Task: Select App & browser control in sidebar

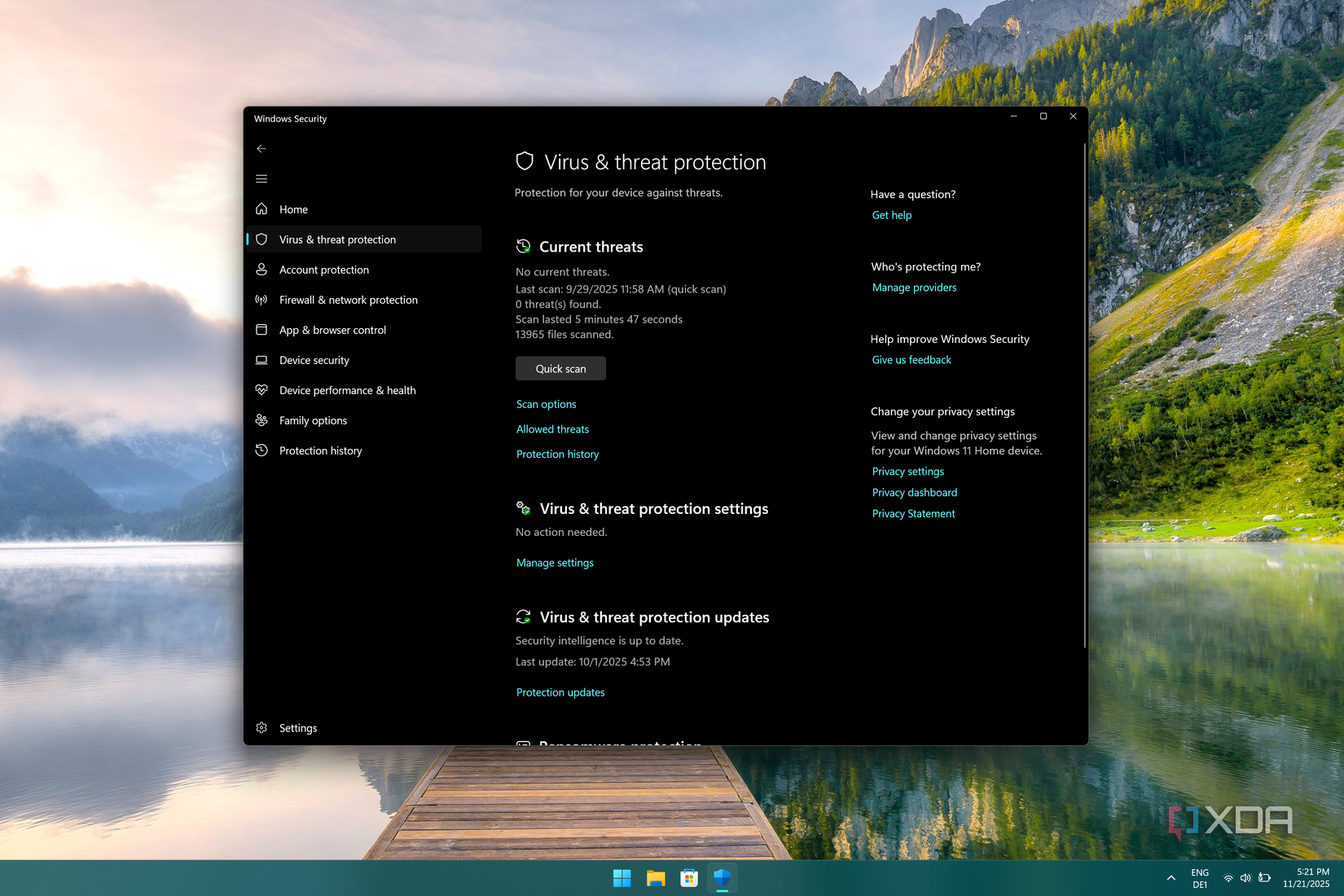Action: point(364,330)
